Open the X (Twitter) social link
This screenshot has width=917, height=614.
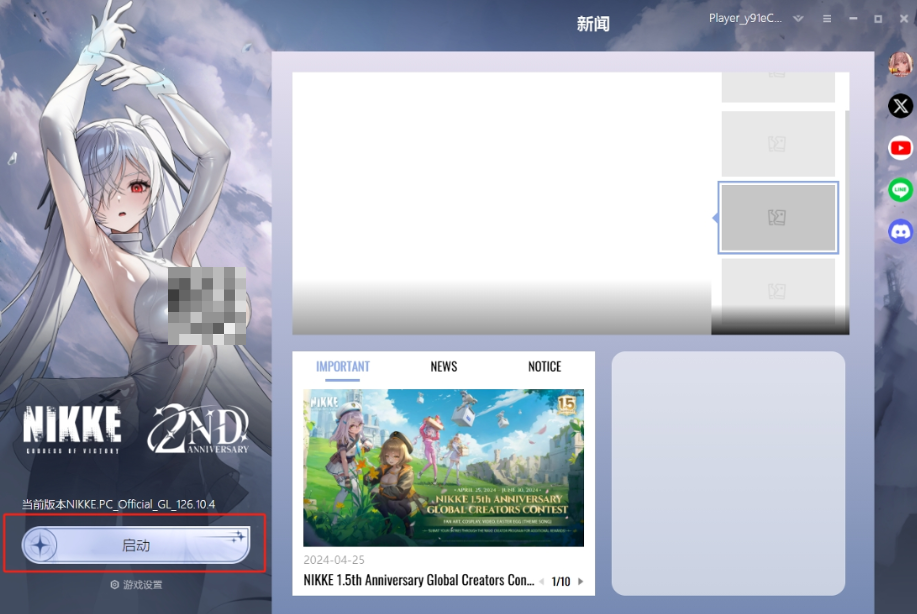point(901,106)
